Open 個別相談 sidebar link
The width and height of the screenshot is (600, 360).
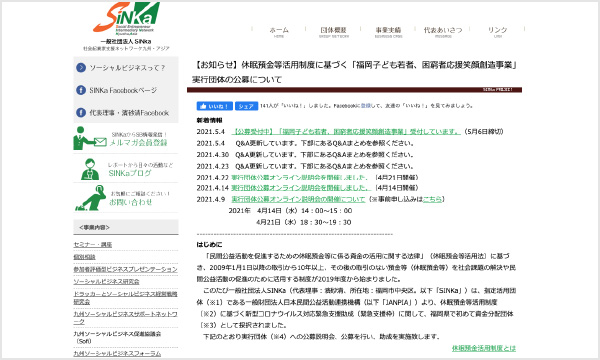point(84,257)
